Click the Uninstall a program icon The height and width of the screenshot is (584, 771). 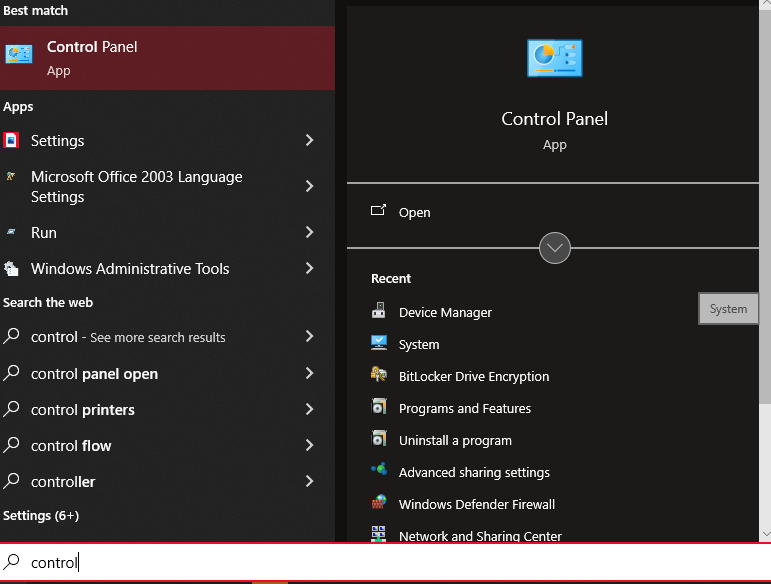click(379, 438)
